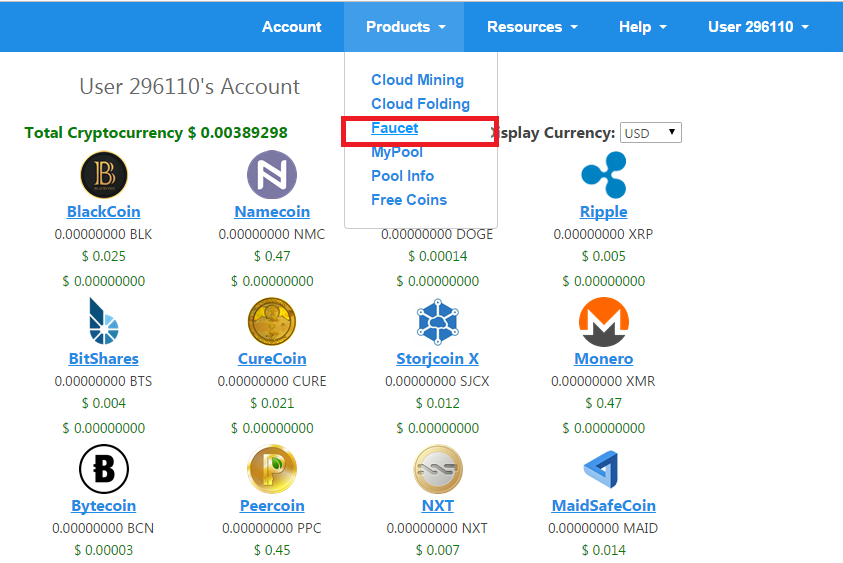The width and height of the screenshot is (843, 563).
Task: Click the User 296110's Account heading
Action: [189, 87]
